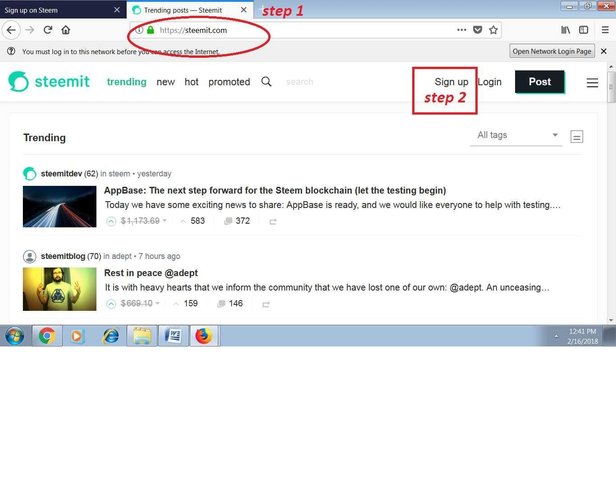Image resolution: width=616 pixels, height=480 pixels.
Task: Open Word from the taskbar
Action: coord(173,336)
